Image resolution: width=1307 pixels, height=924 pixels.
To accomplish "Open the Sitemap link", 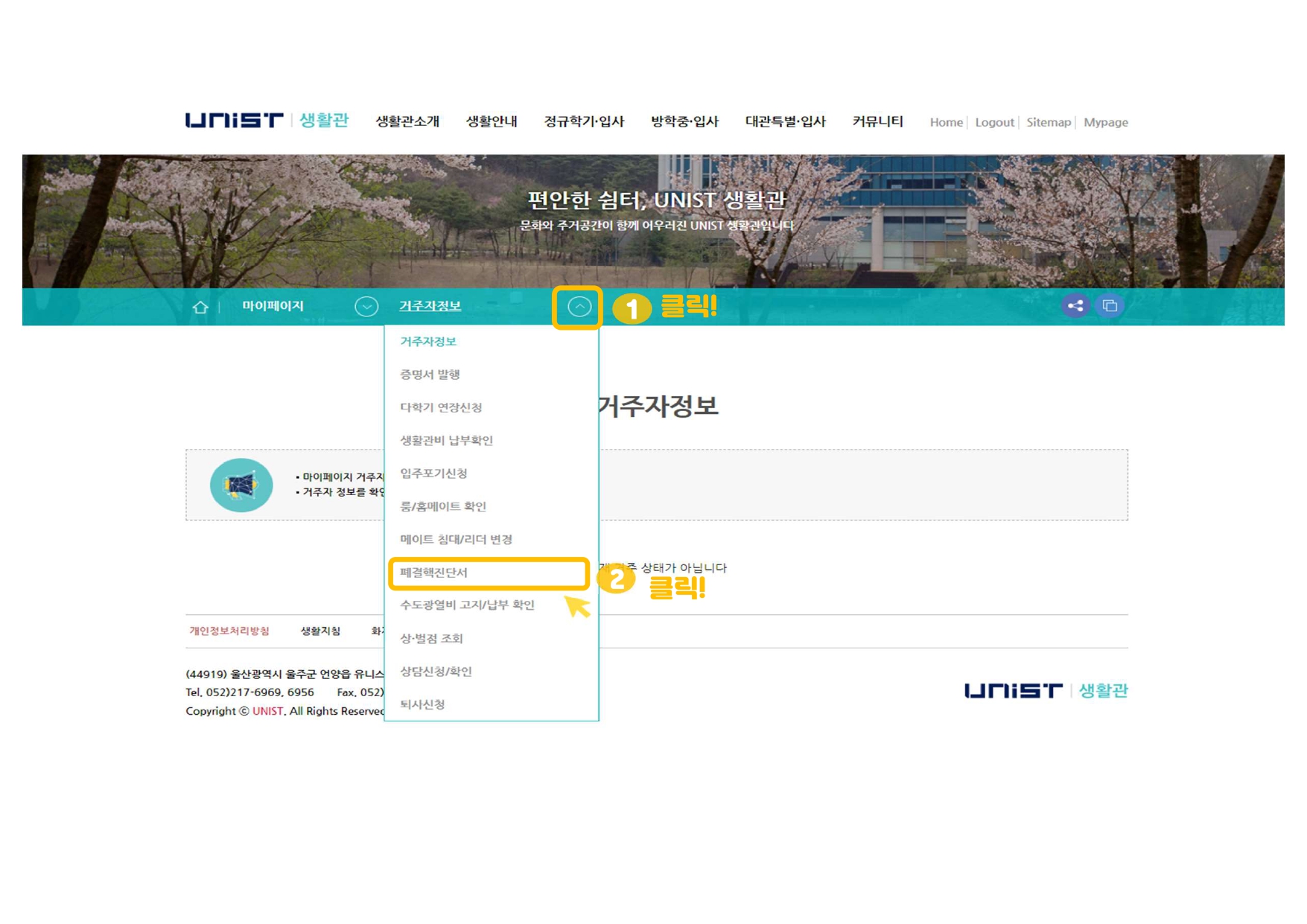I will [1048, 123].
